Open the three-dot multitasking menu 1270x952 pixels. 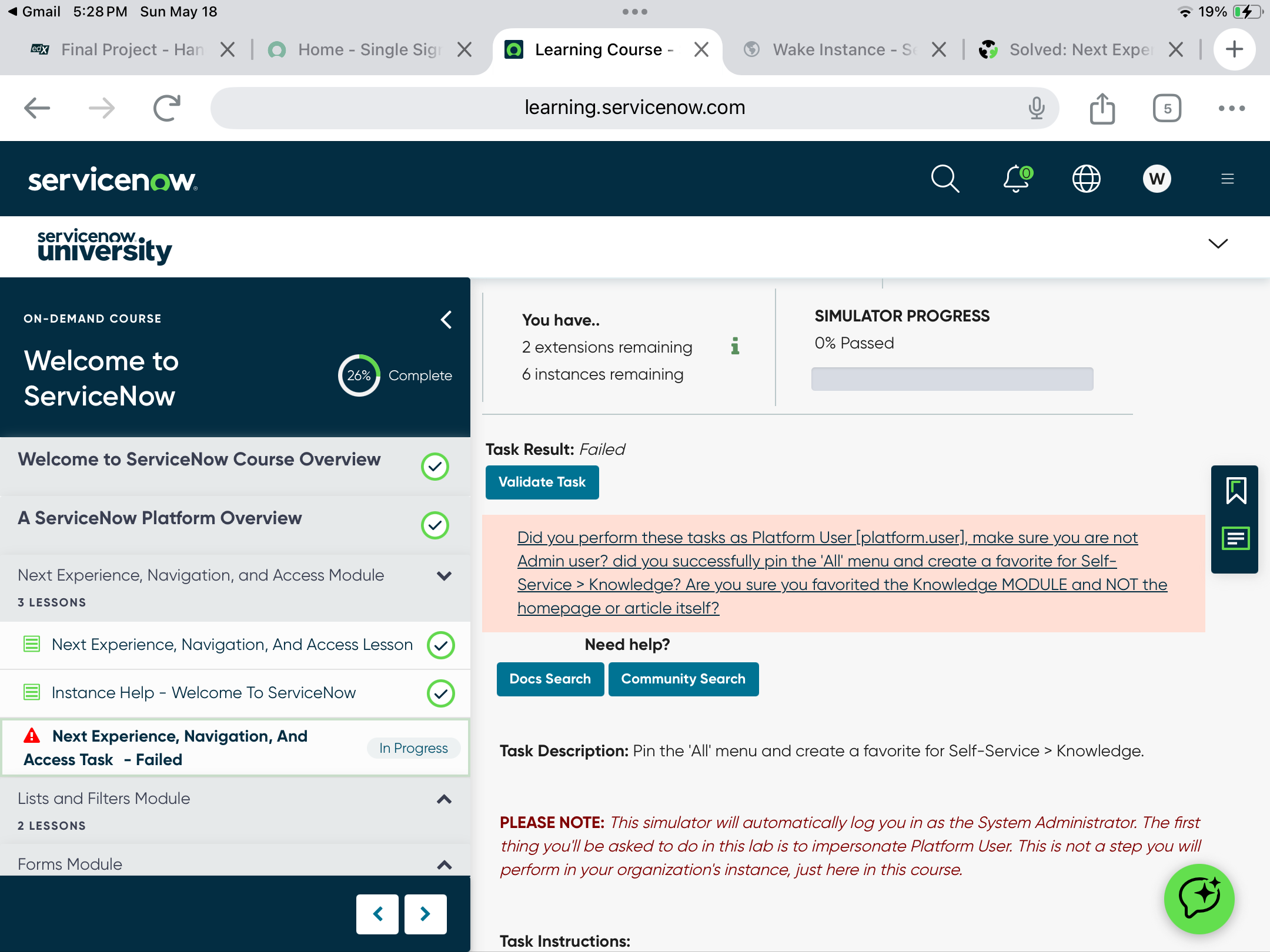pyautogui.click(x=635, y=12)
